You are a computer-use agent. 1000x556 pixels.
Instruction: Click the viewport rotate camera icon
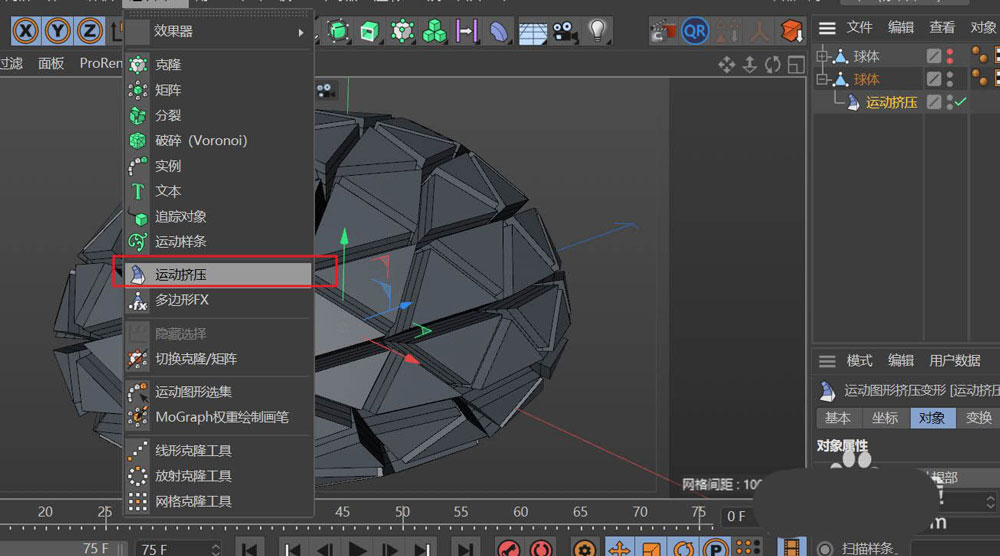(x=772, y=65)
